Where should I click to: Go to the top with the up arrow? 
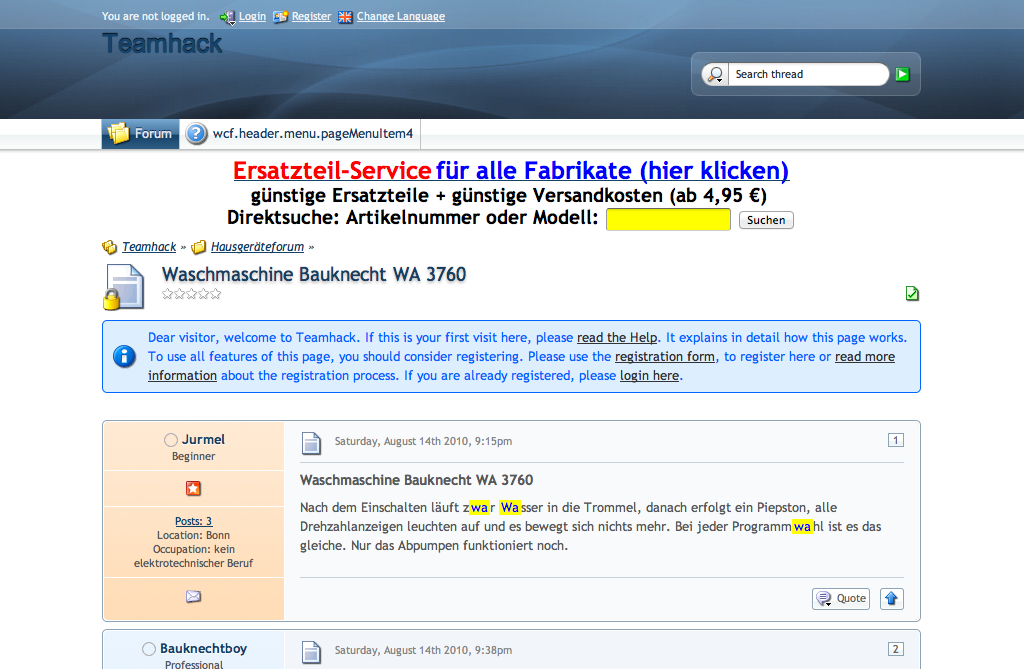click(891, 598)
